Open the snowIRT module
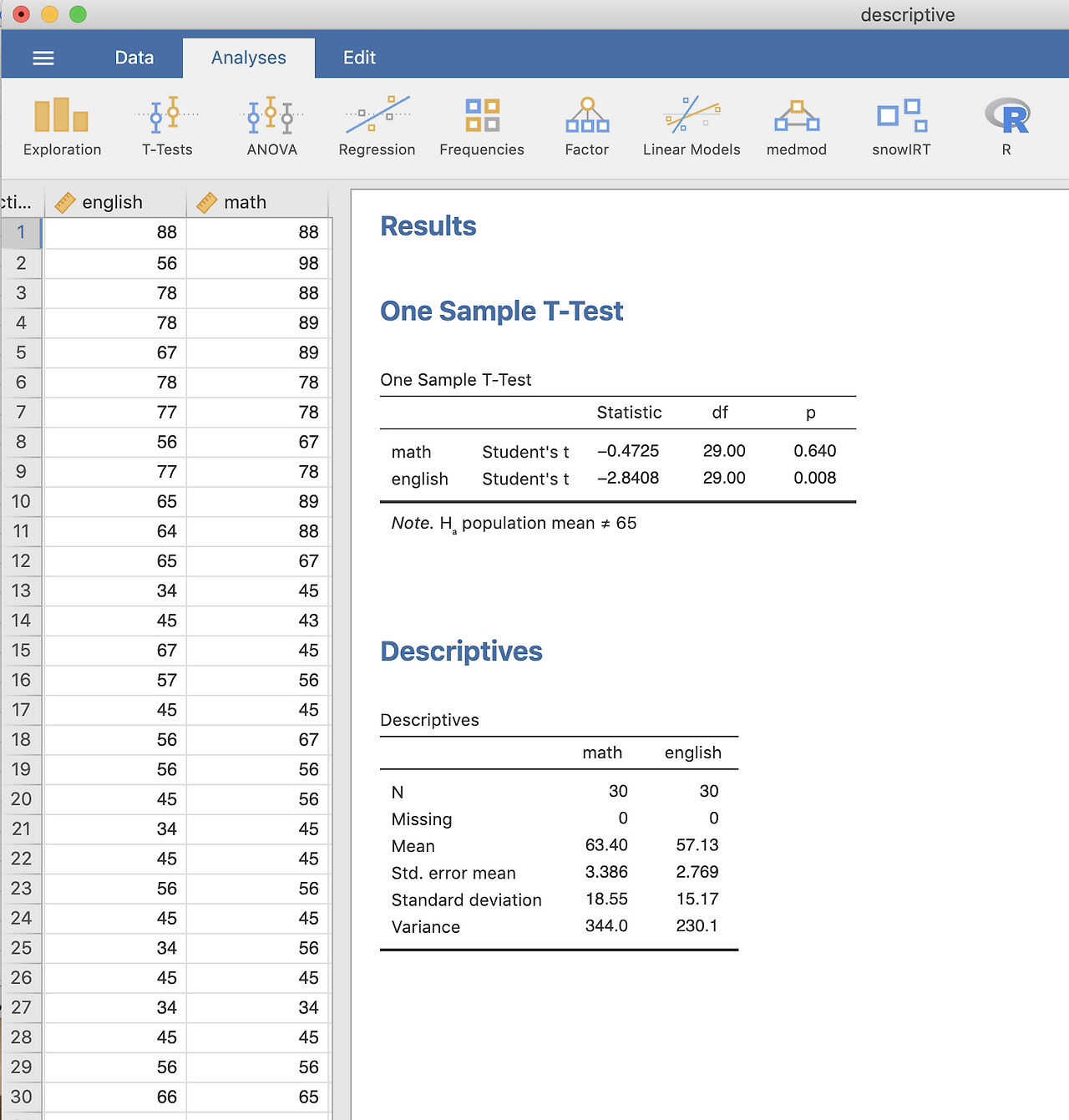The height and width of the screenshot is (1120, 1069). (901, 127)
